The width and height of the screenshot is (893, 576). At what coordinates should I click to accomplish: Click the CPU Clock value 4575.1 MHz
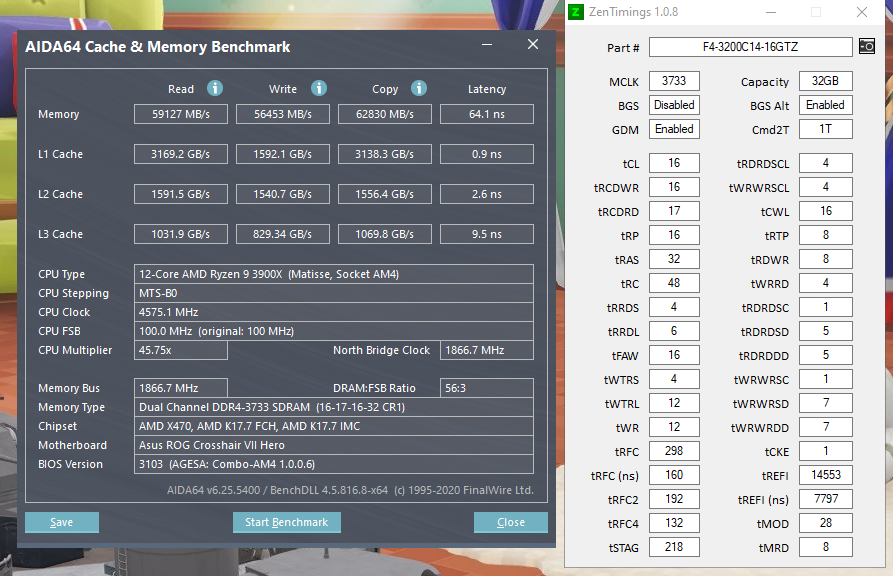tap(334, 312)
